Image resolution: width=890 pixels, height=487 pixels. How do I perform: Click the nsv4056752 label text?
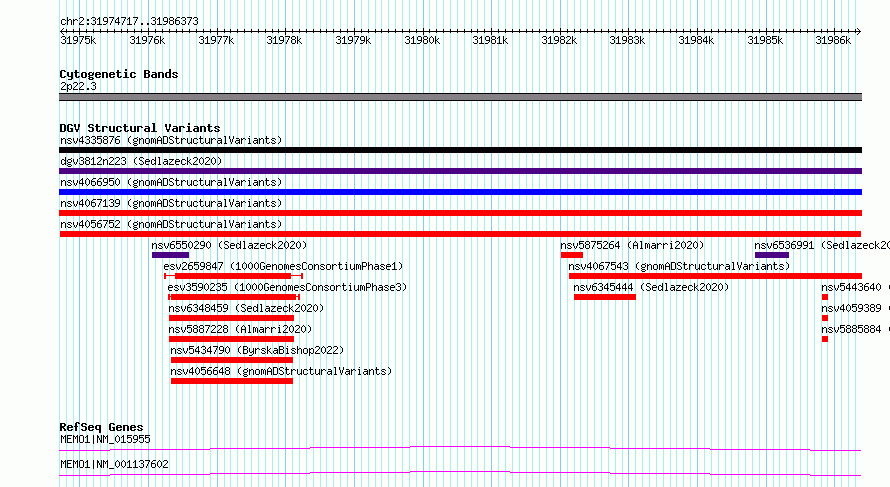click(x=171, y=224)
